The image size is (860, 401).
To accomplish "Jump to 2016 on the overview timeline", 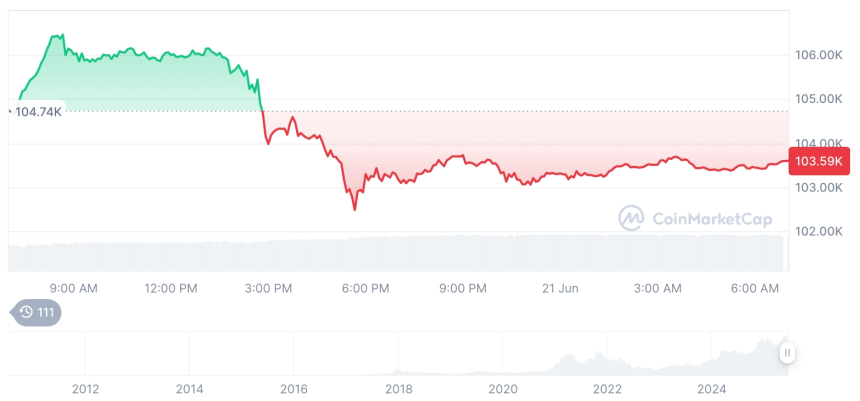I will click(x=294, y=388).
